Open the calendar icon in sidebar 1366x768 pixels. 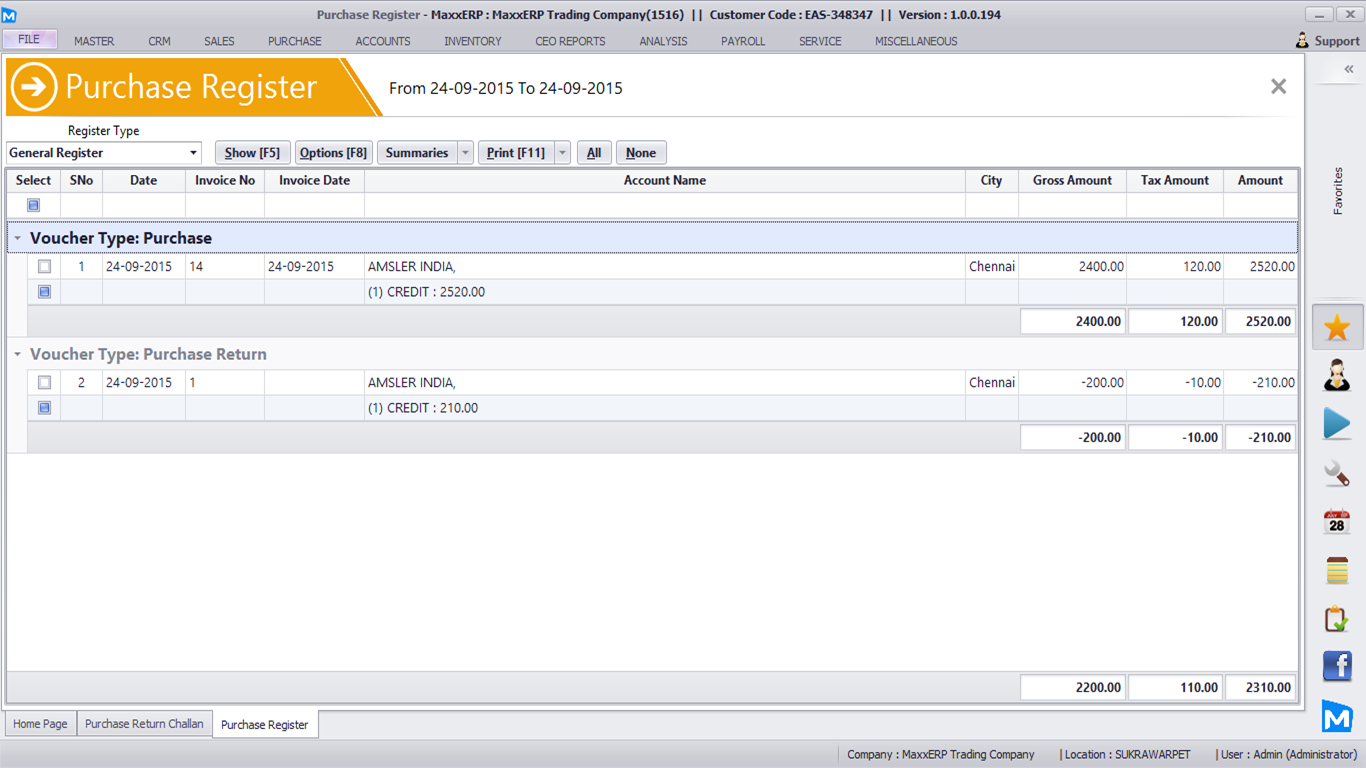pyautogui.click(x=1337, y=521)
